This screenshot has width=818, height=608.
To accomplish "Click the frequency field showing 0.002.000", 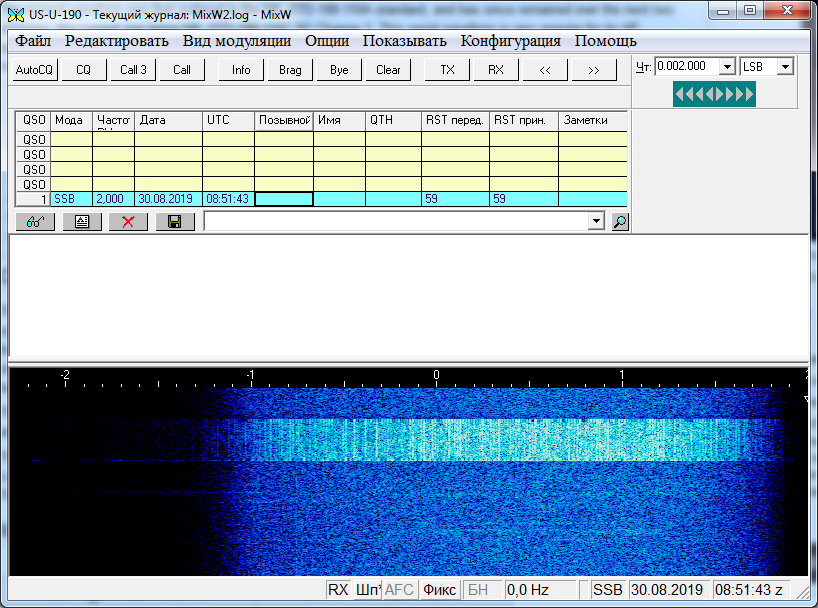I will tap(688, 66).
